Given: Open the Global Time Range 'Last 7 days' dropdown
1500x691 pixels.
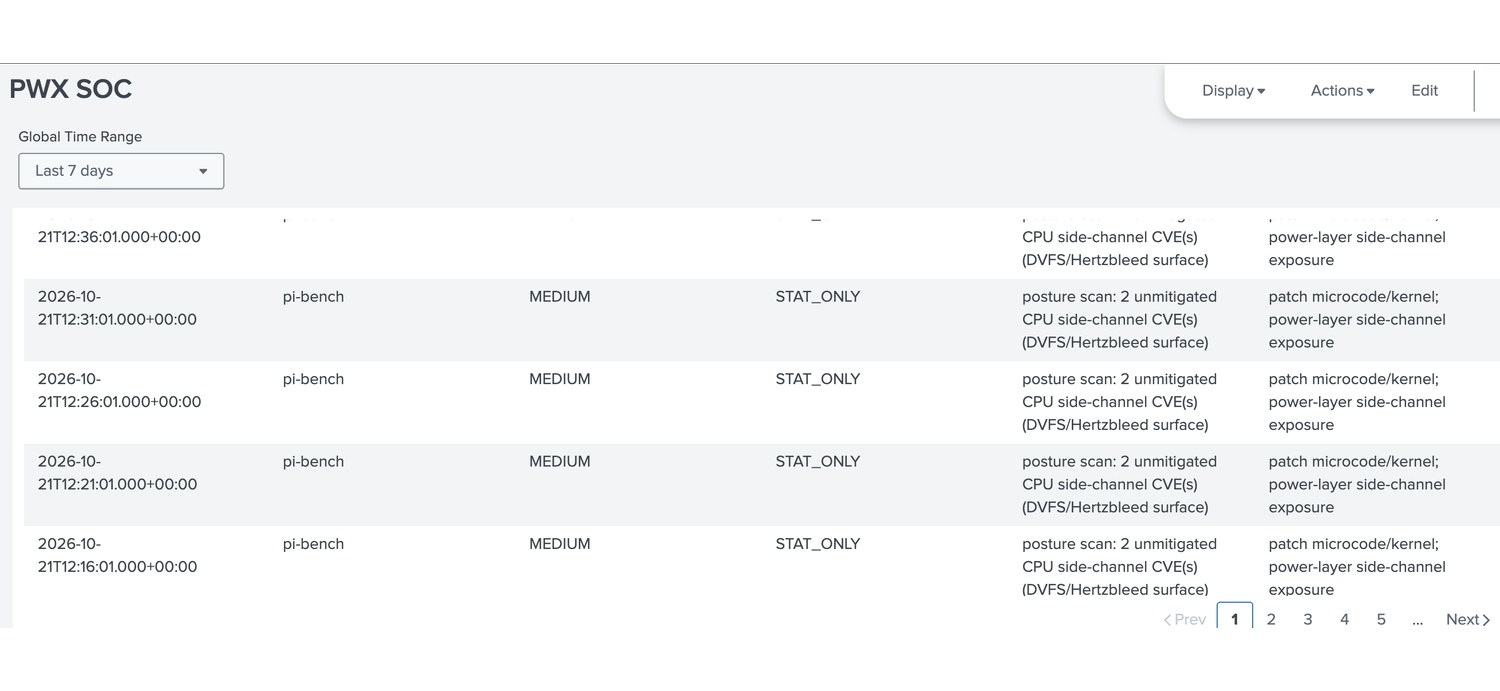Looking at the screenshot, I should (x=121, y=171).
